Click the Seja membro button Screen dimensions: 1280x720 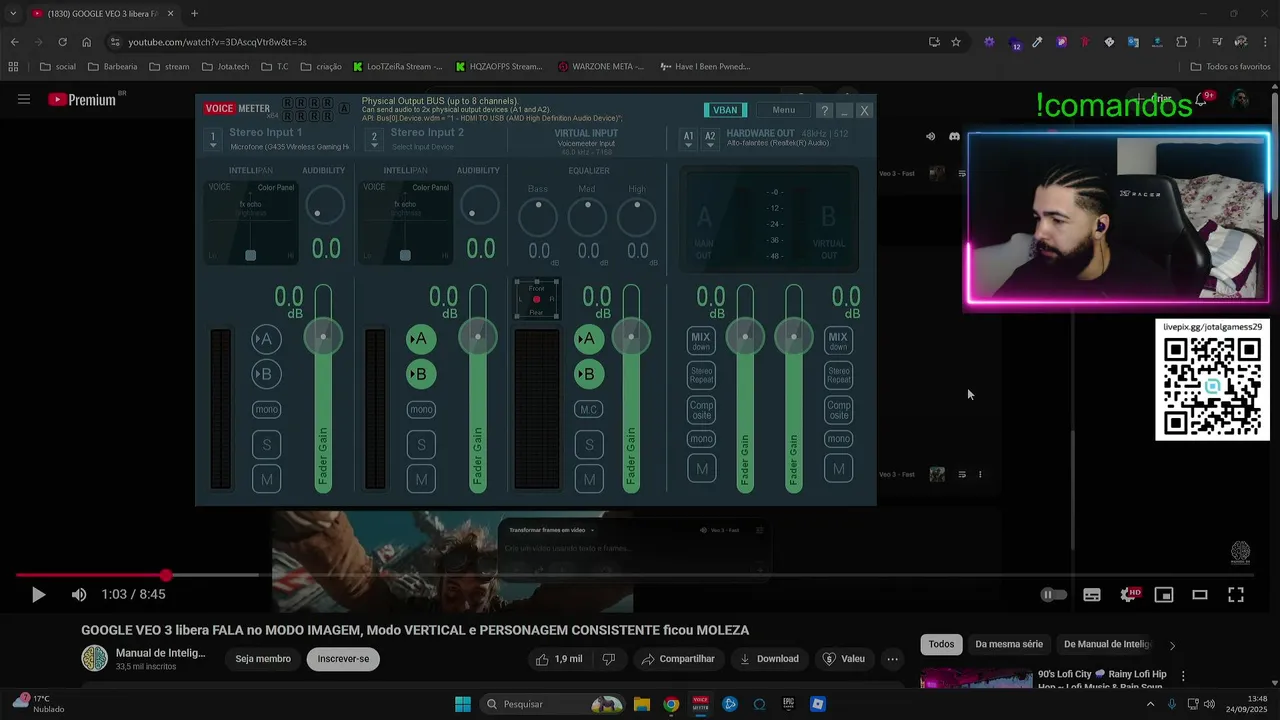pos(263,659)
